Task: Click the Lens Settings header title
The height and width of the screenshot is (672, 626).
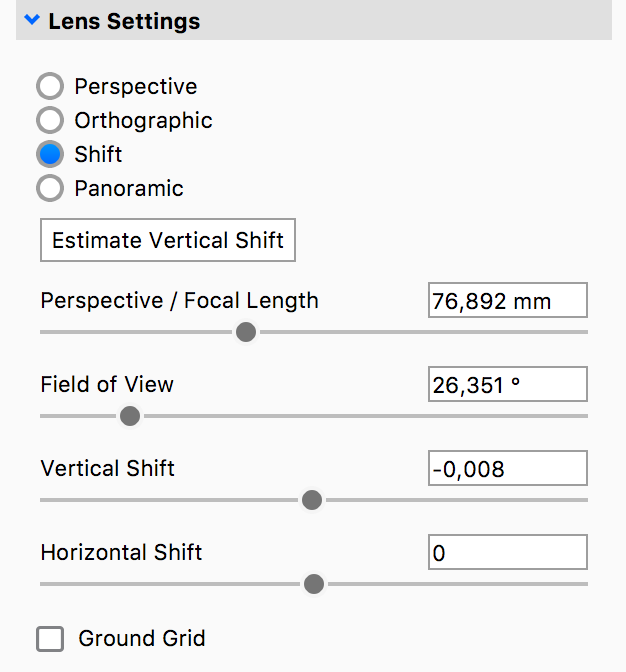Action: coord(124,21)
